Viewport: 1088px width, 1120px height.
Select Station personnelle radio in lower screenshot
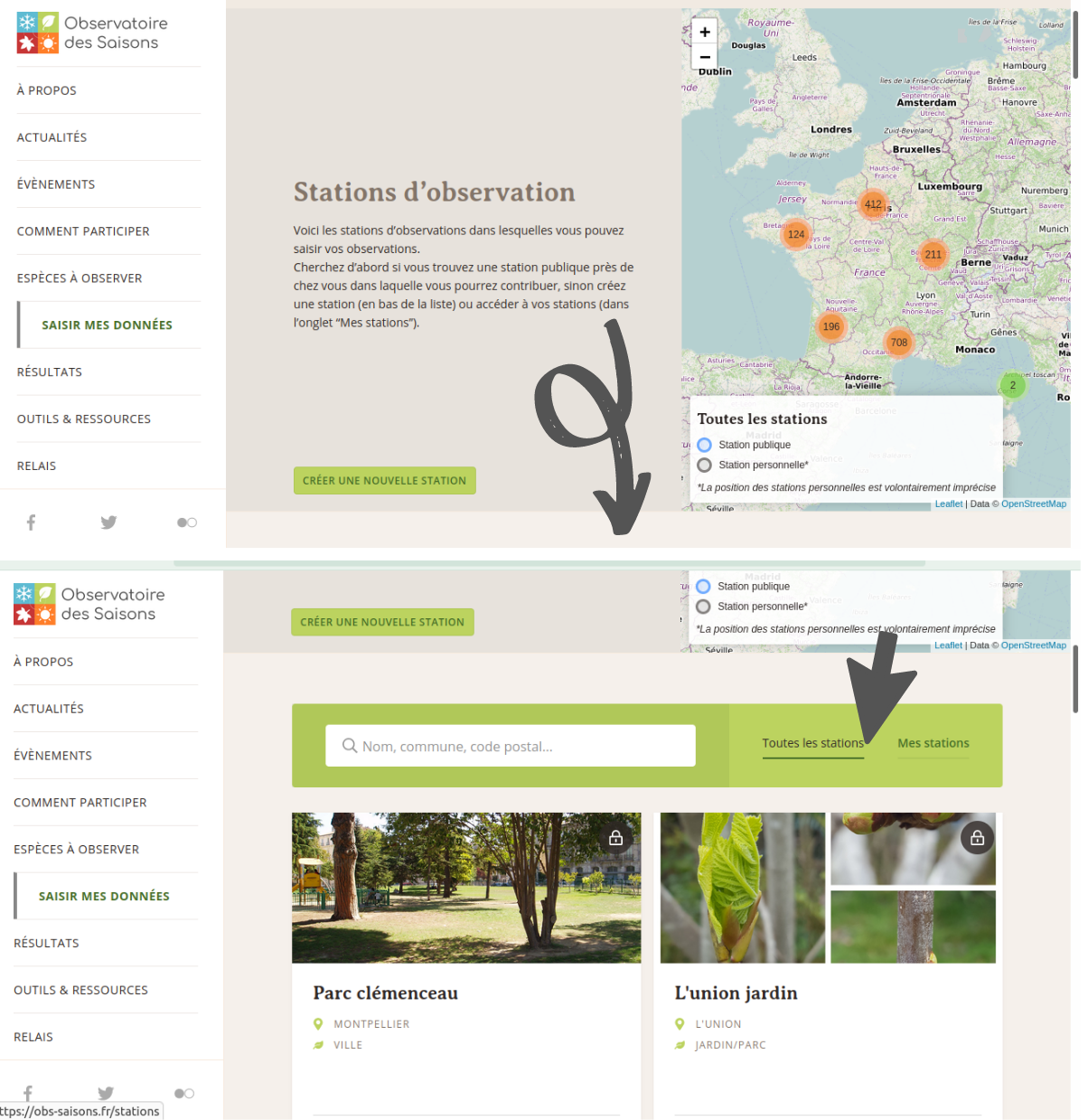pos(704,607)
